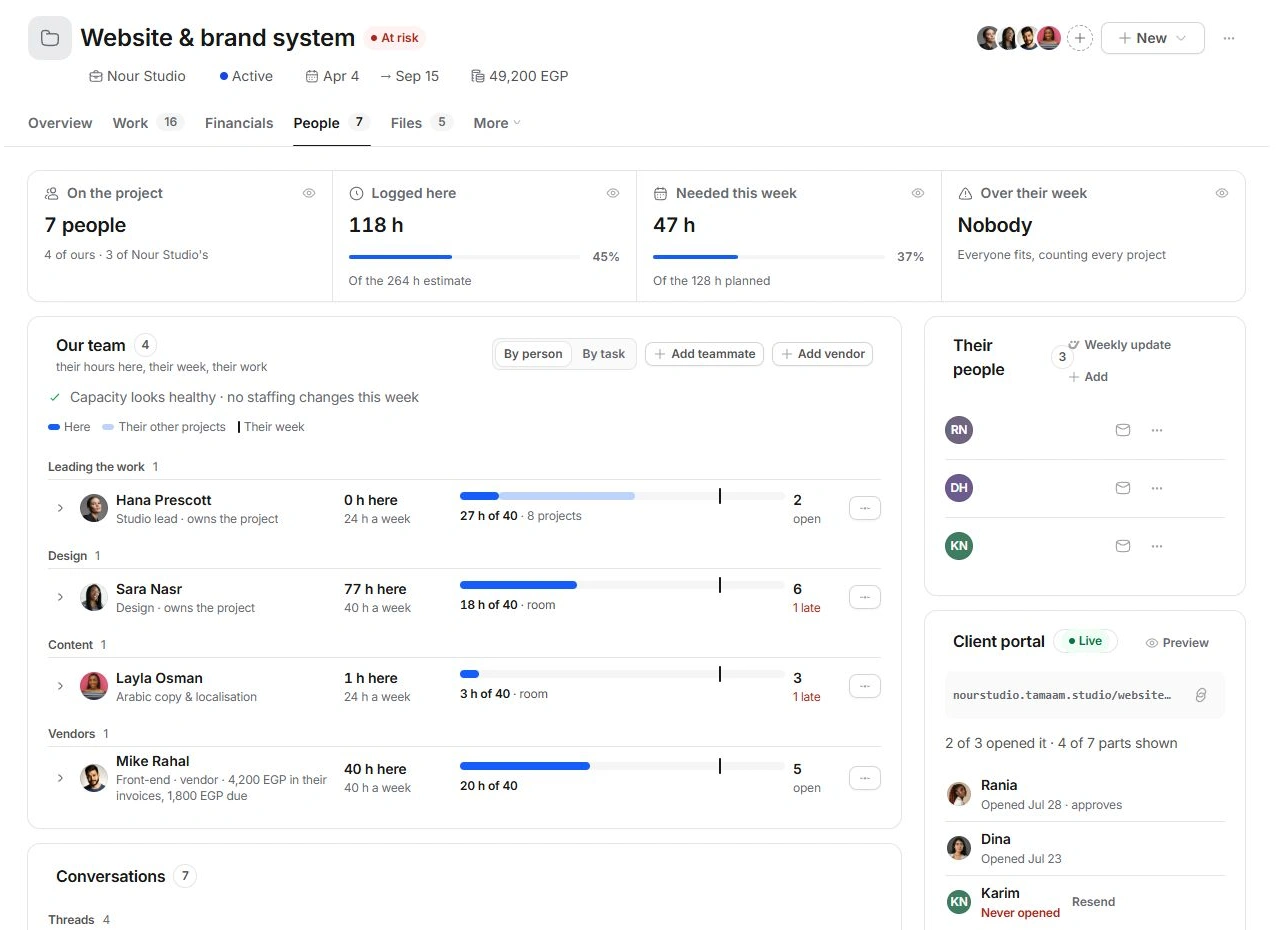Toggle visibility of Over their week card
This screenshot has width=1280, height=930.
[x=1222, y=193]
